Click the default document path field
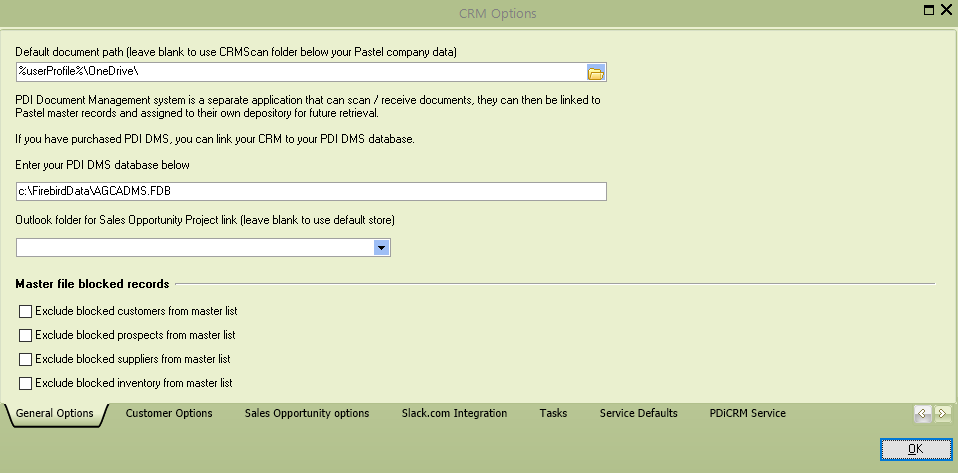 (300, 72)
